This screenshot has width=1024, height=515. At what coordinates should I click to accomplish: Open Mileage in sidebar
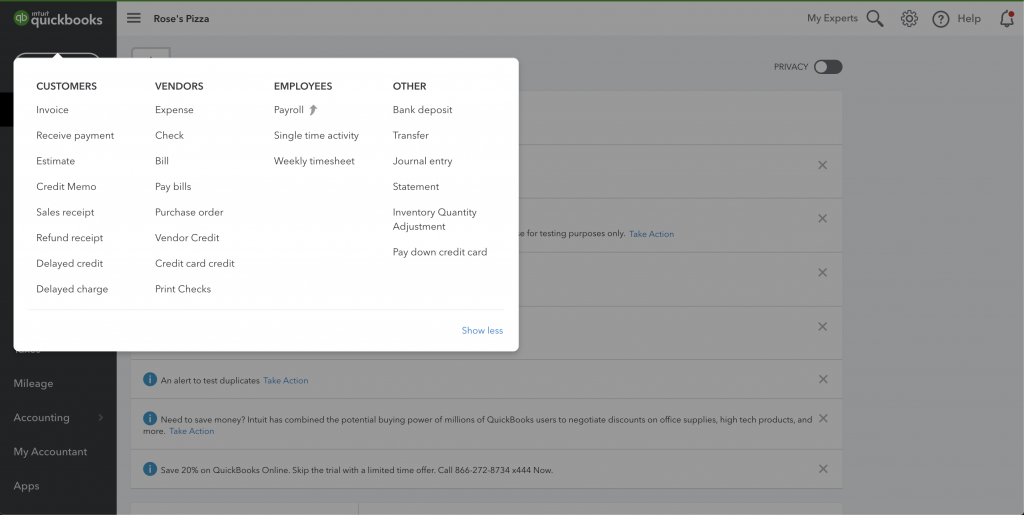(x=33, y=383)
